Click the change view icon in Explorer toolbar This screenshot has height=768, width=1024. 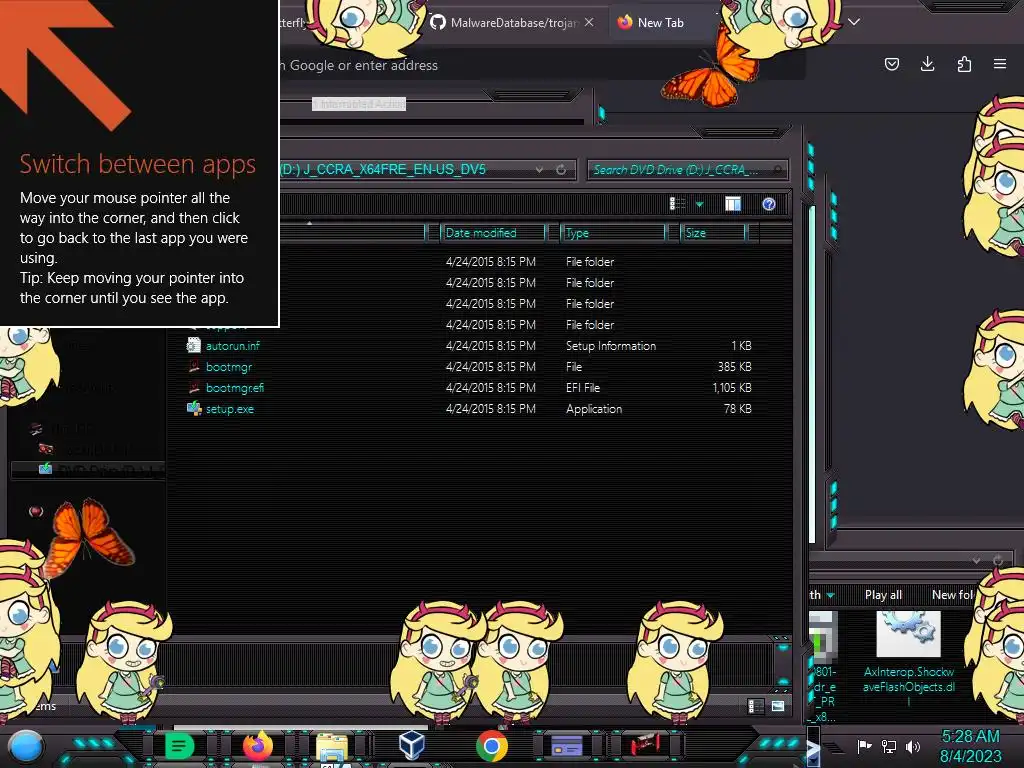[x=678, y=204]
